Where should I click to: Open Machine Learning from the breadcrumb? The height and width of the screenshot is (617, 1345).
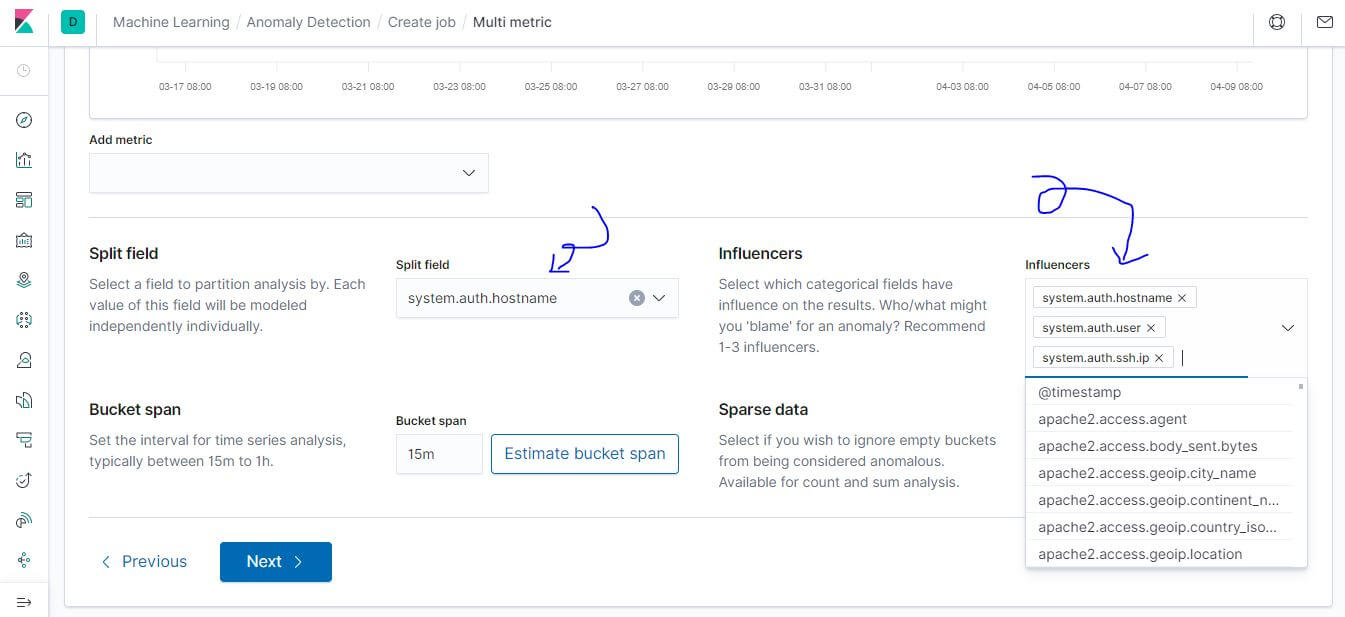[170, 21]
